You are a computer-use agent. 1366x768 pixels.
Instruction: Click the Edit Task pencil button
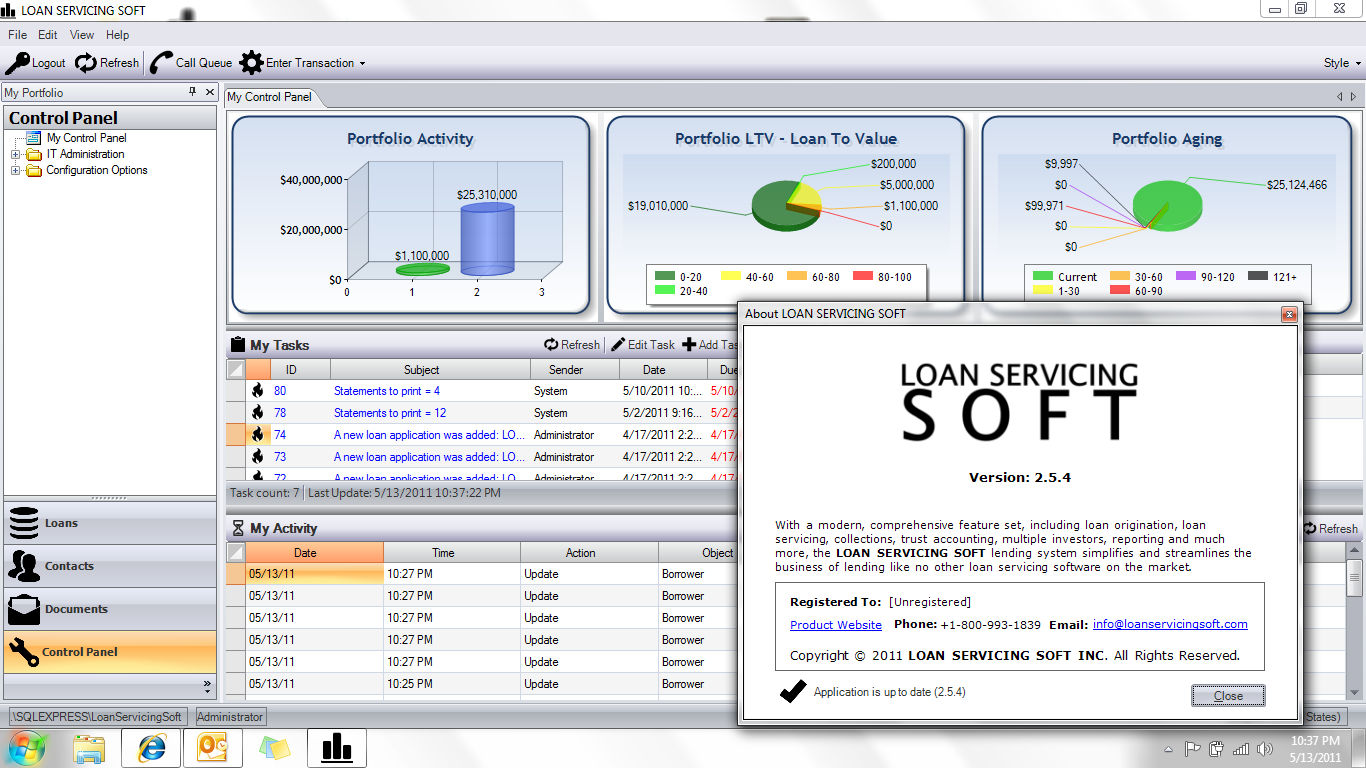643,345
